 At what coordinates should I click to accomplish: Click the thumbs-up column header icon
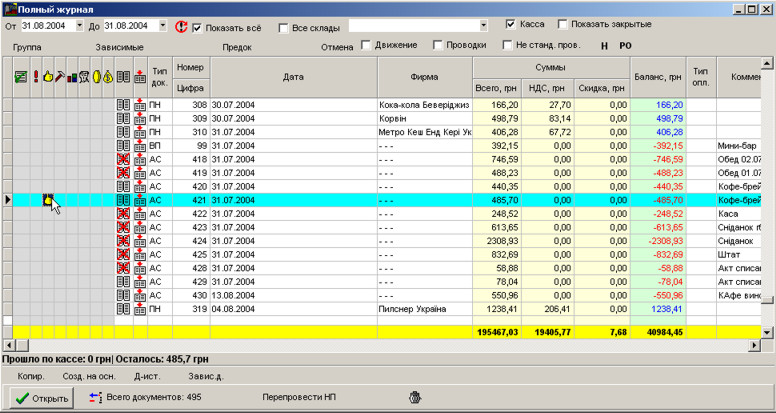pyautogui.click(x=47, y=76)
